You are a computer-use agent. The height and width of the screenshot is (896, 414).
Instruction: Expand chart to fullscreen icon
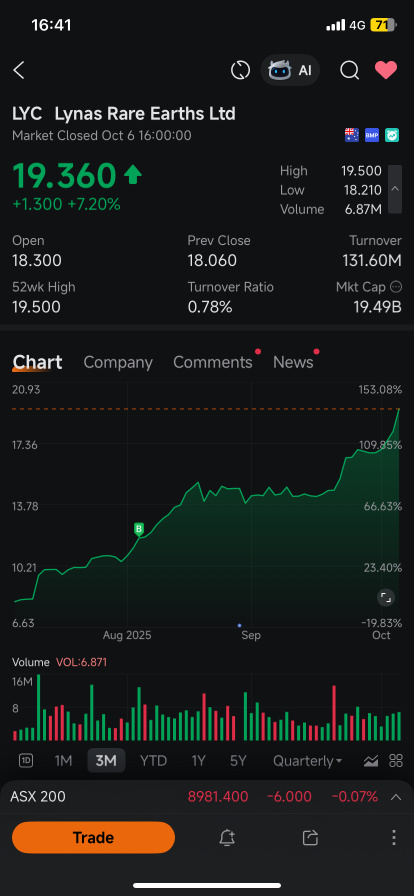pyautogui.click(x=386, y=598)
